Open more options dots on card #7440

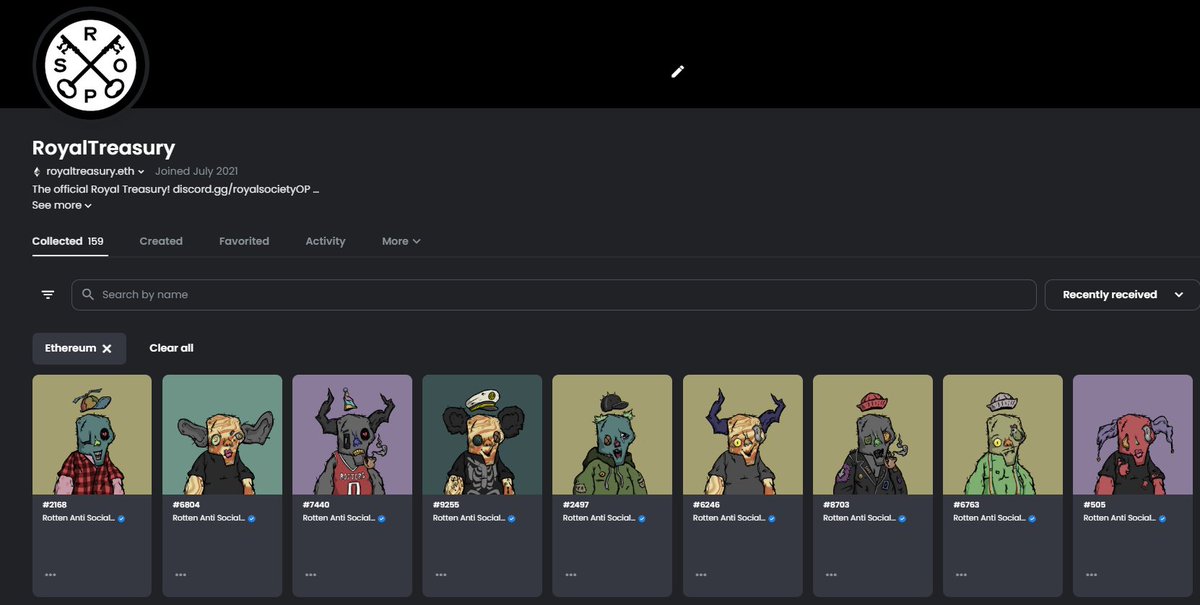point(310,575)
